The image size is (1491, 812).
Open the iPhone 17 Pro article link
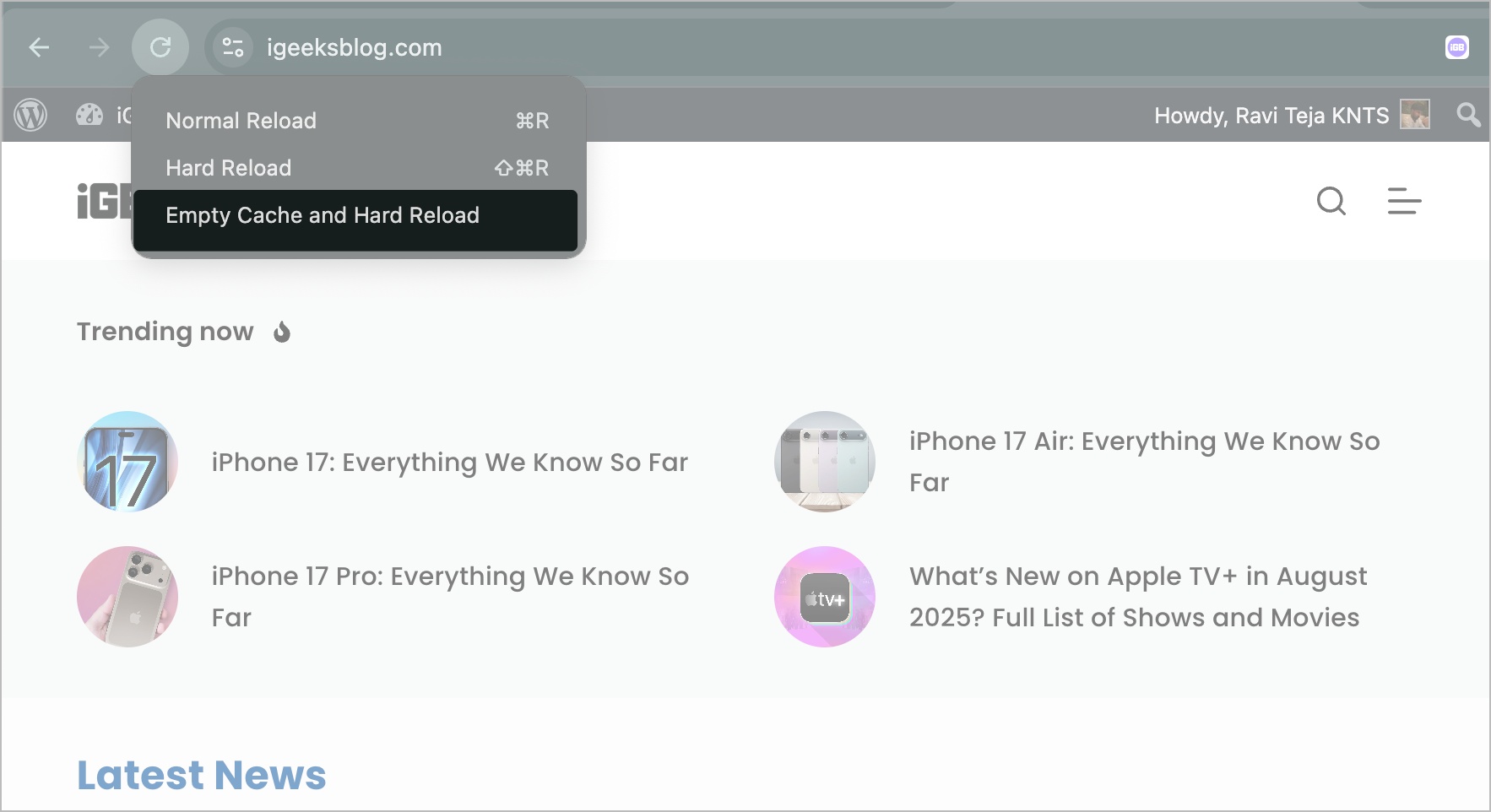click(450, 597)
